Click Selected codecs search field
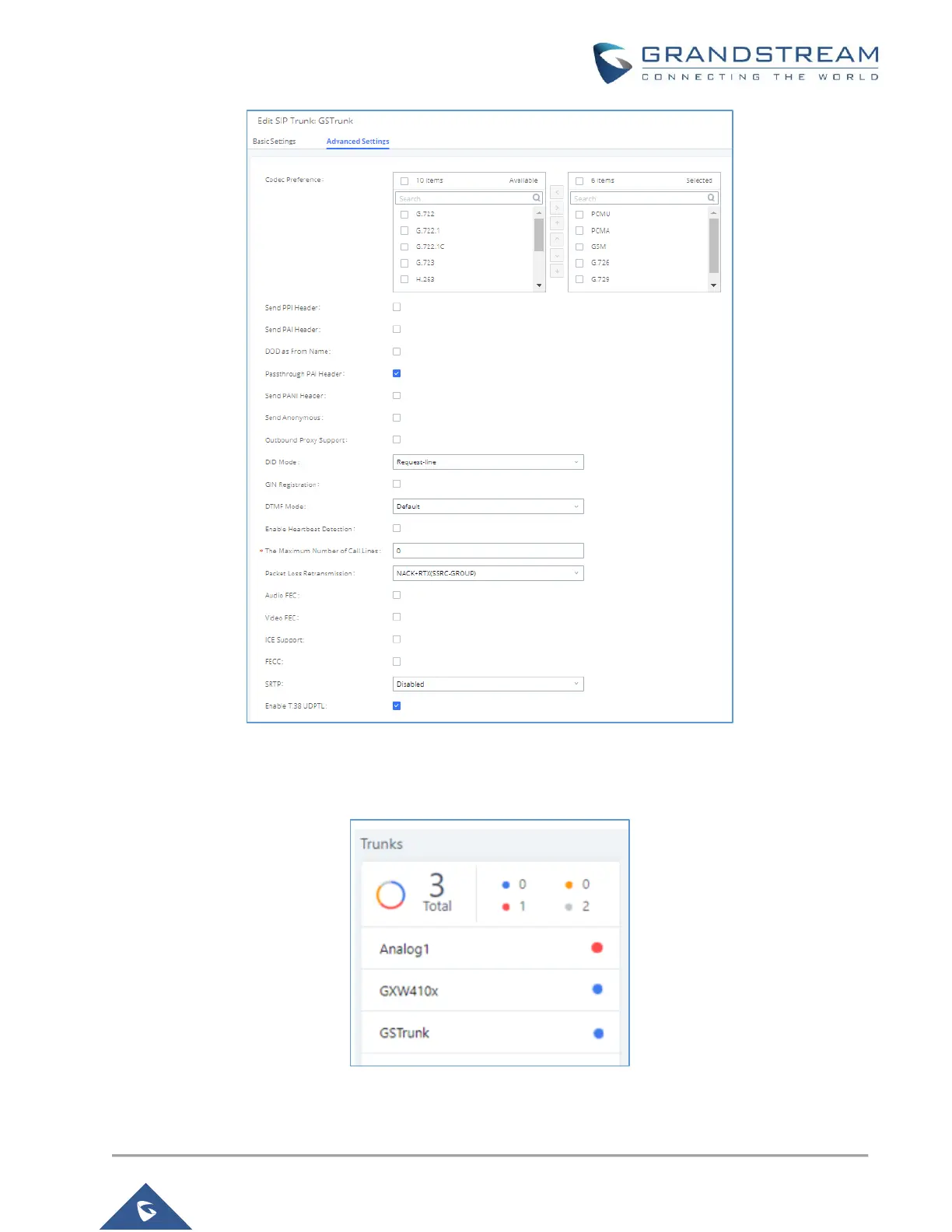This screenshot has height=1232, width=952. coord(644,198)
